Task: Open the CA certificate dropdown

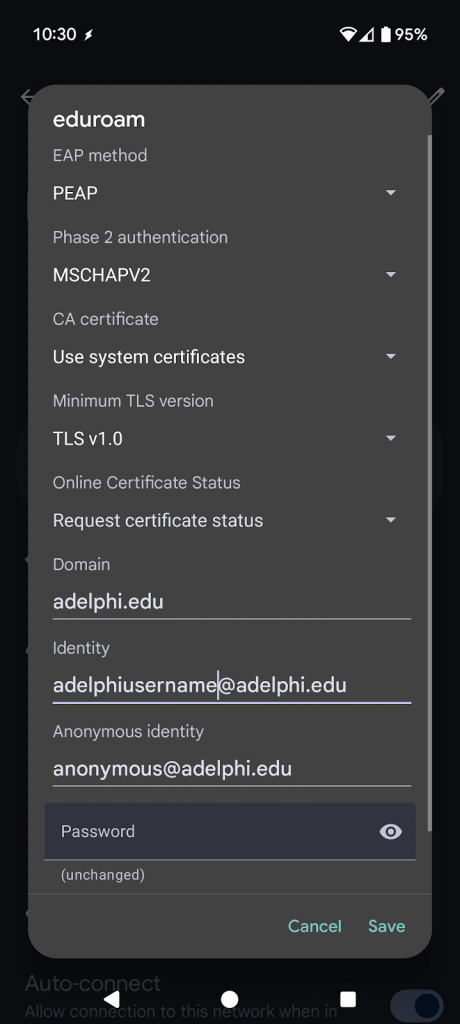Action: [225, 357]
